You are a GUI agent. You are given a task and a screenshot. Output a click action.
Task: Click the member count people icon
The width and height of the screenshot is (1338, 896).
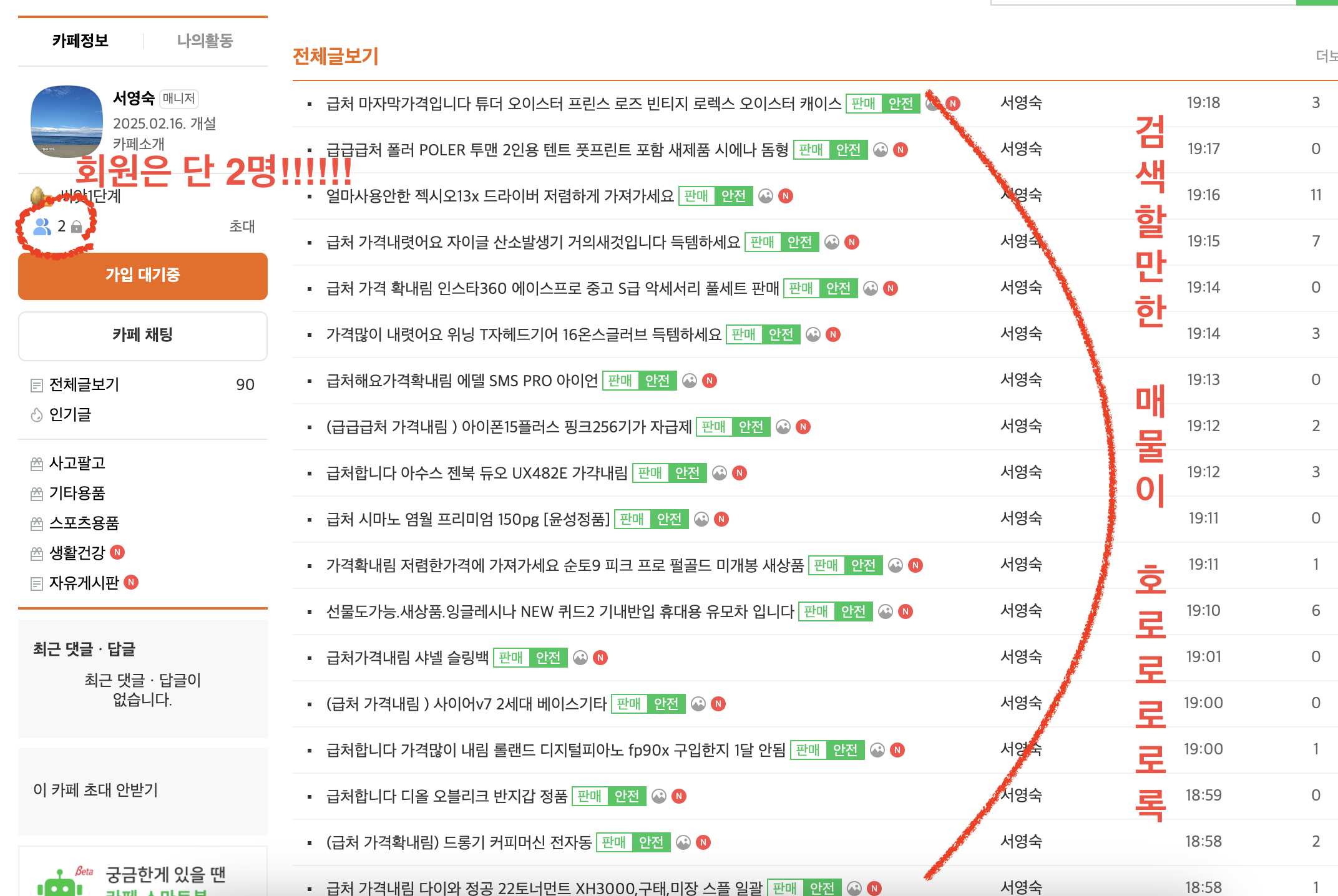pos(42,226)
